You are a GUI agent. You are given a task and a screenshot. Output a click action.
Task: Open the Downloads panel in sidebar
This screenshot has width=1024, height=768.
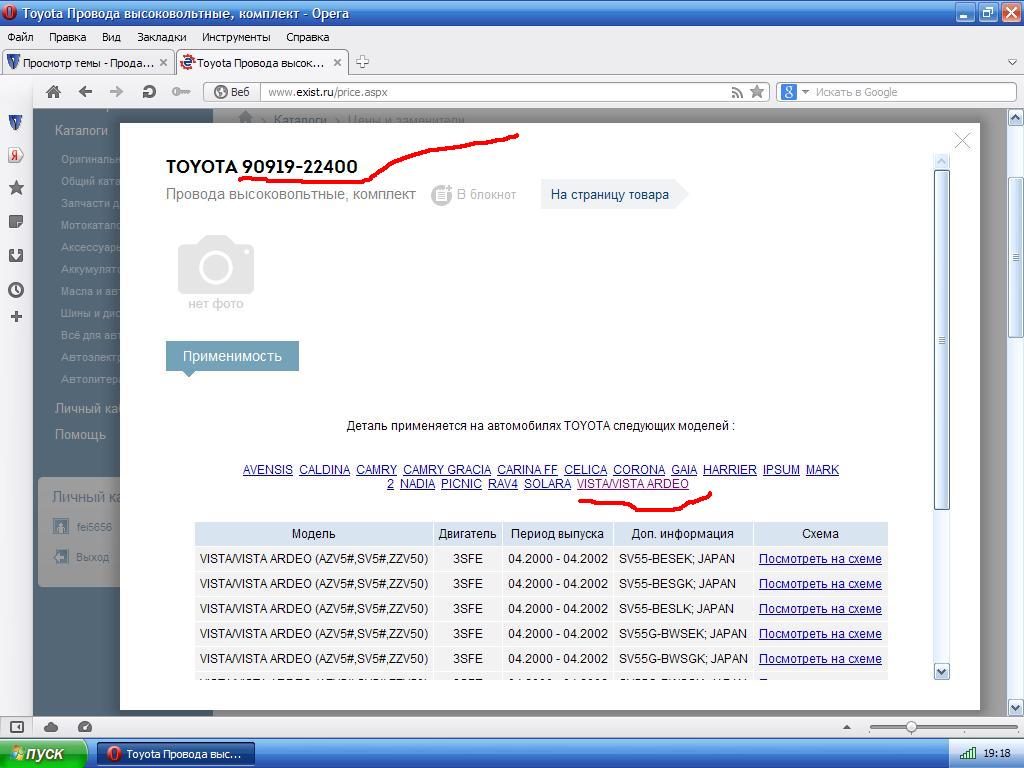pos(16,256)
